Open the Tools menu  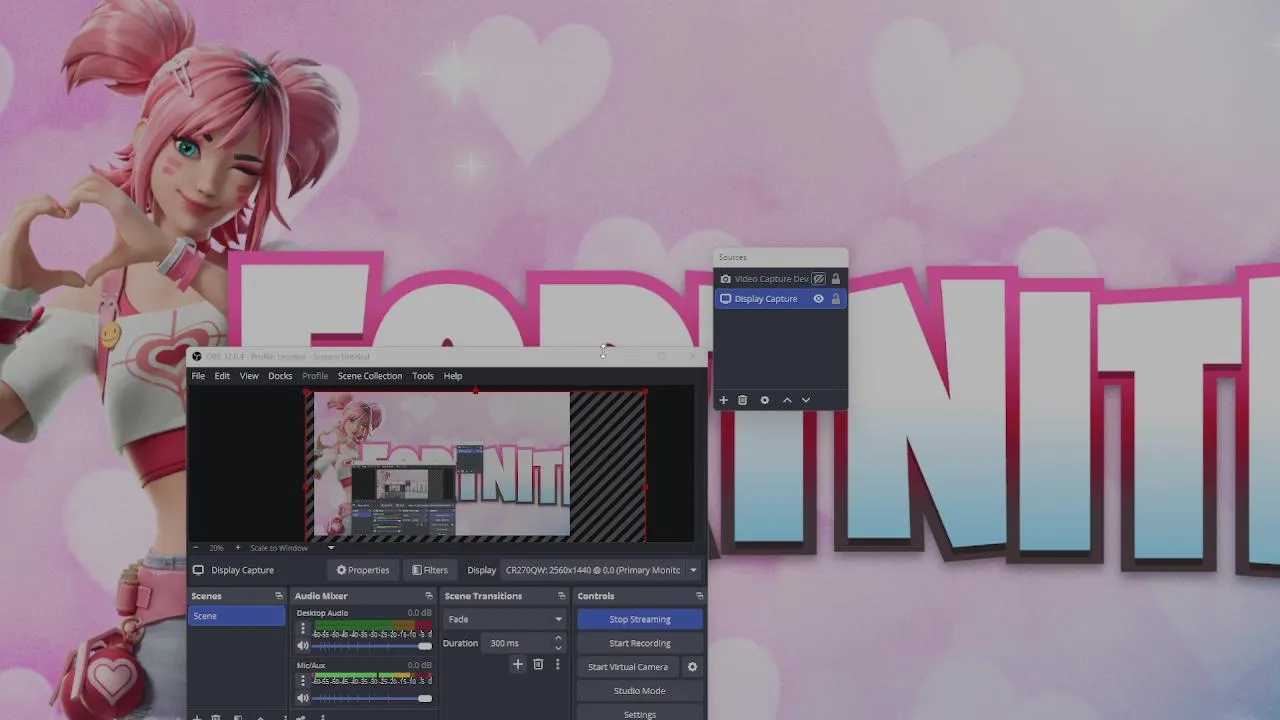pos(423,376)
